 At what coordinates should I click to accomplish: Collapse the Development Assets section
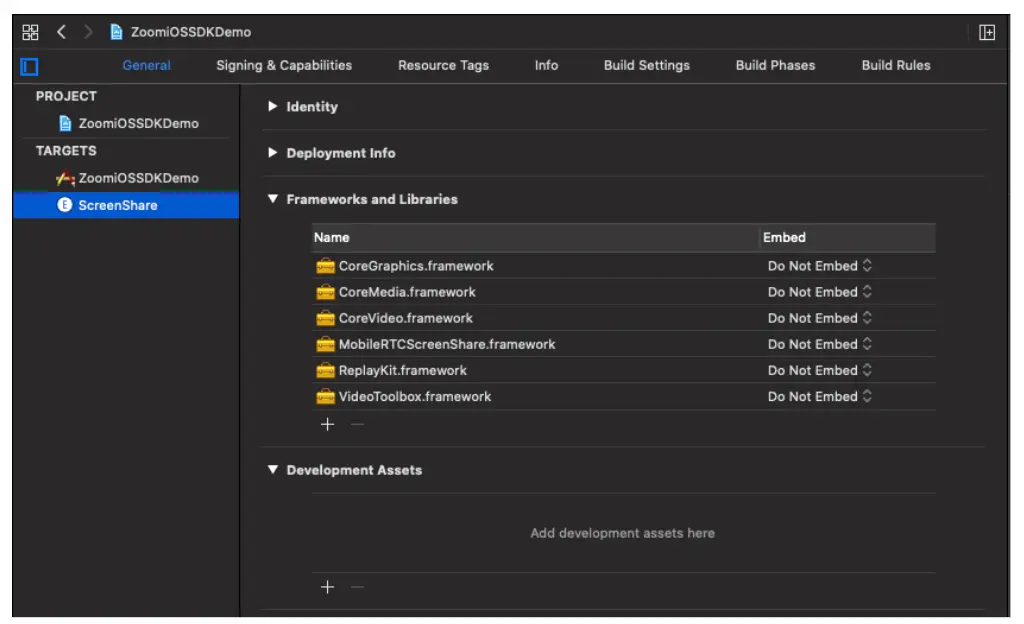click(x=272, y=470)
